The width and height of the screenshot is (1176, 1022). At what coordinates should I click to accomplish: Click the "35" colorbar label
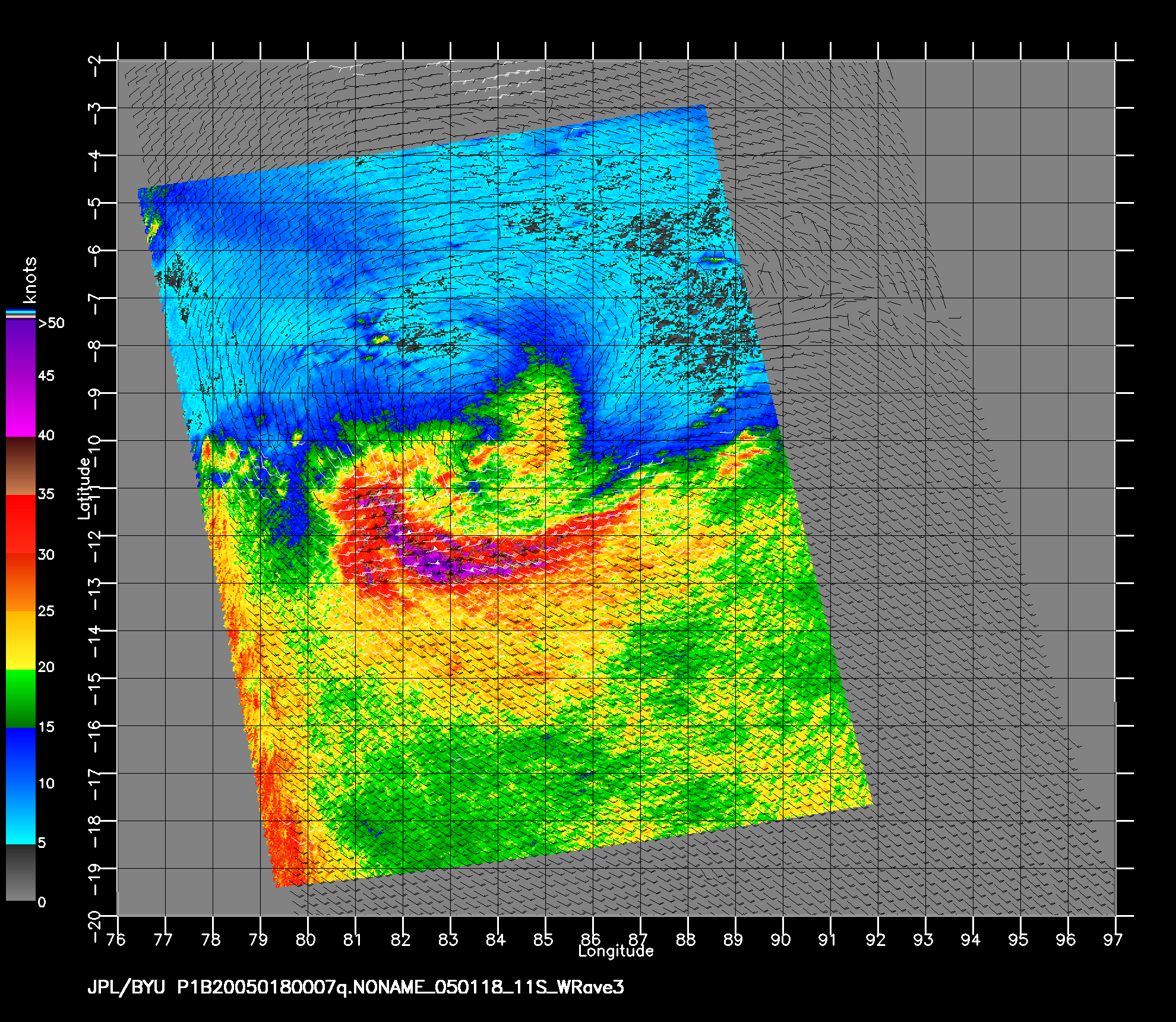[x=46, y=494]
